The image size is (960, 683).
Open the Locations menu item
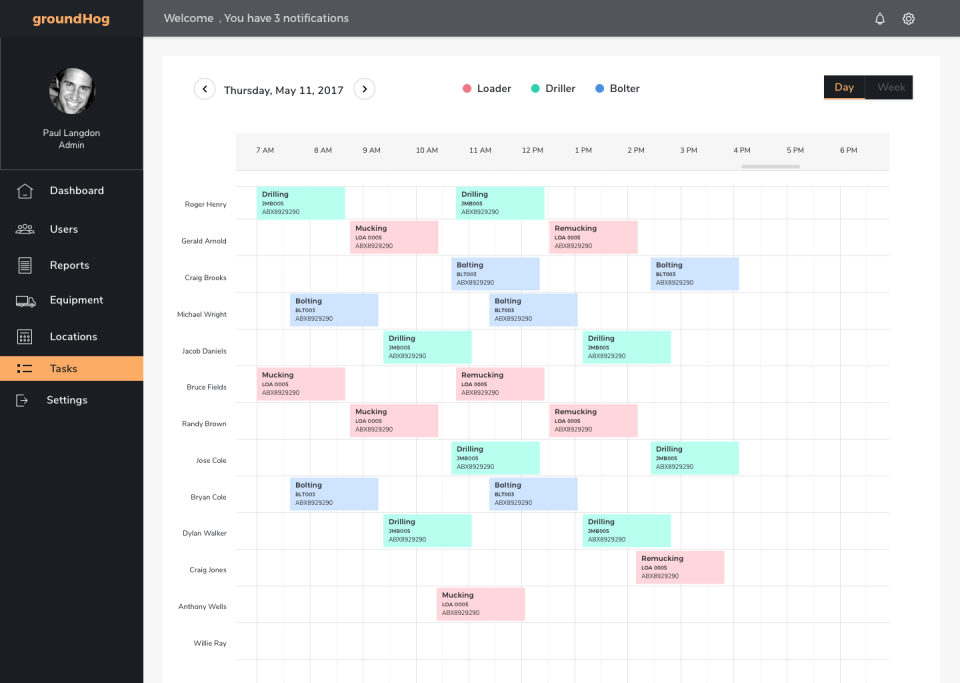(x=72, y=337)
